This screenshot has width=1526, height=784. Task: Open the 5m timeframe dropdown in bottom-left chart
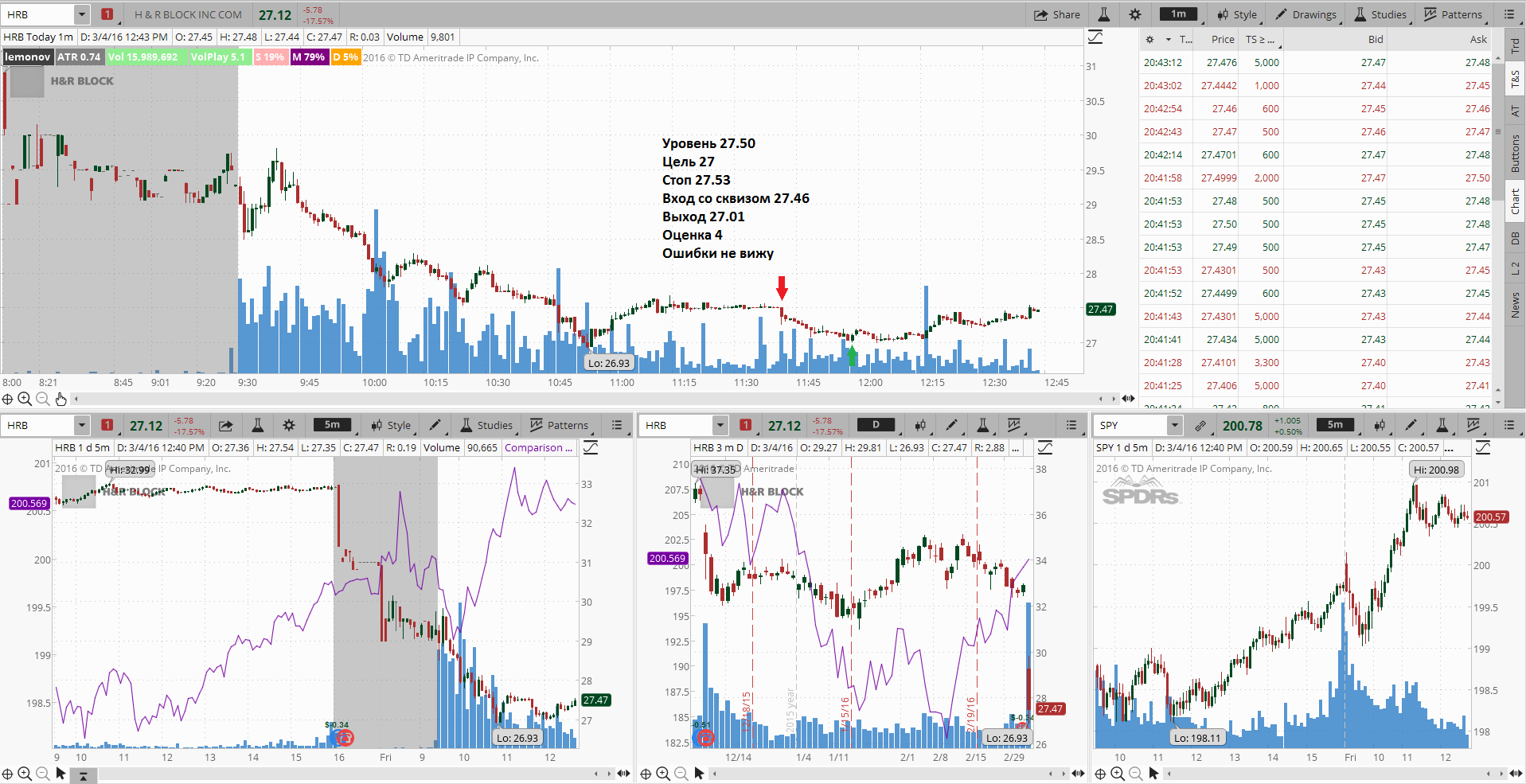click(333, 425)
